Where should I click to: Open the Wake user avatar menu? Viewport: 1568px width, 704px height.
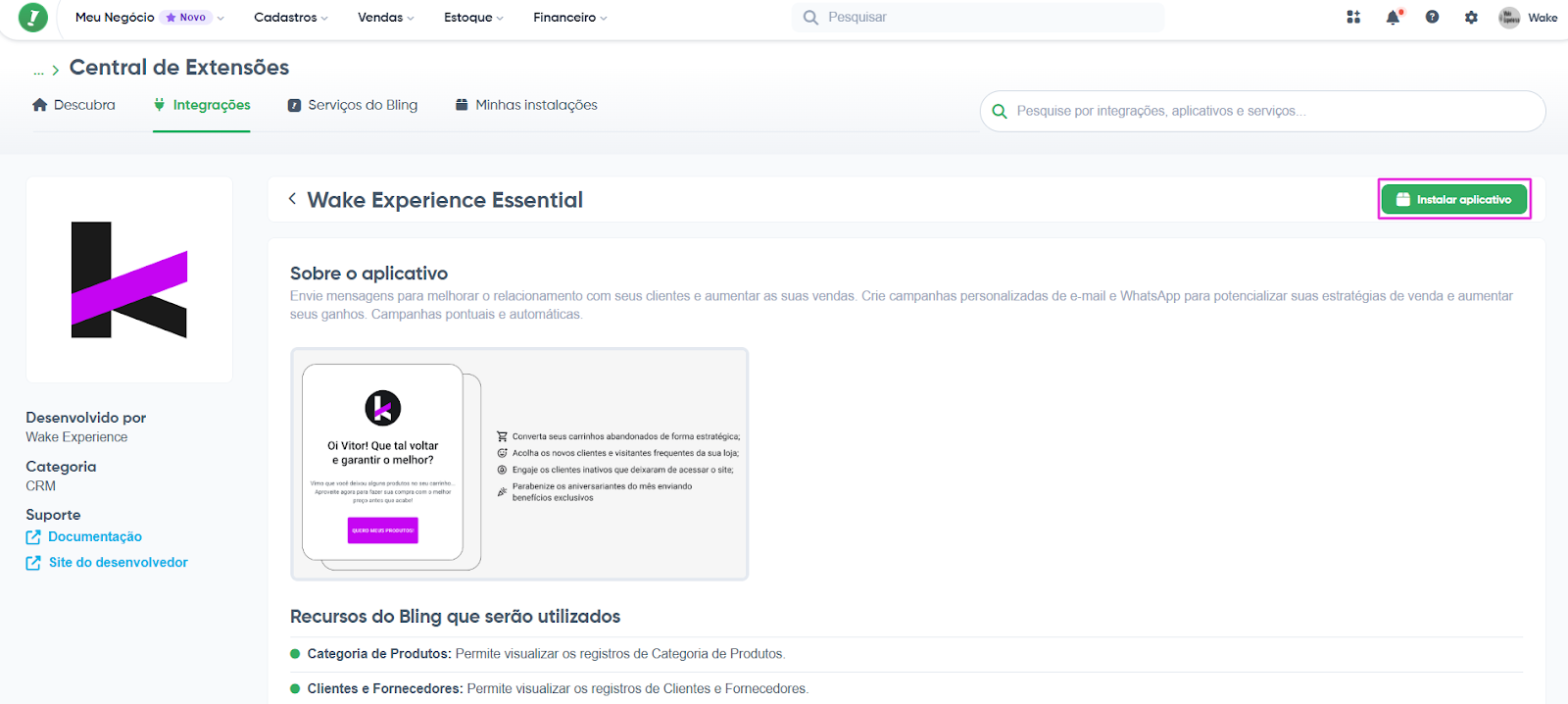click(1528, 18)
